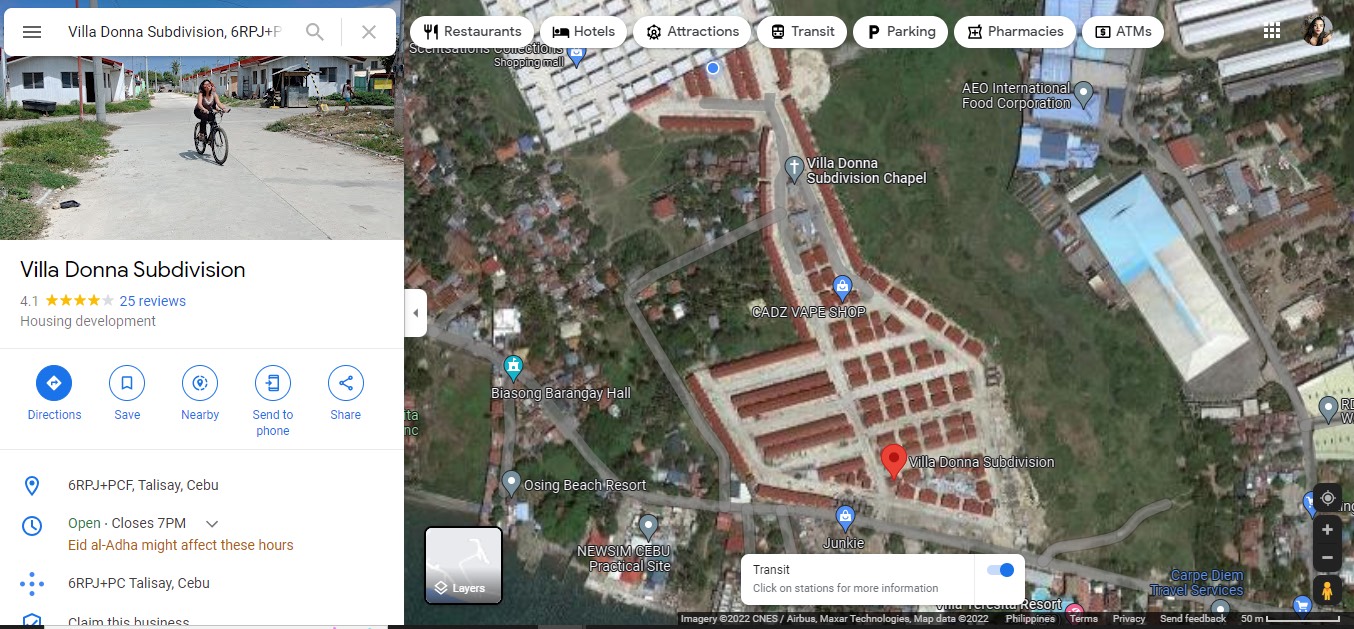This screenshot has height=629, width=1354.
Task: Open the hamburger main menu
Action: (32, 32)
